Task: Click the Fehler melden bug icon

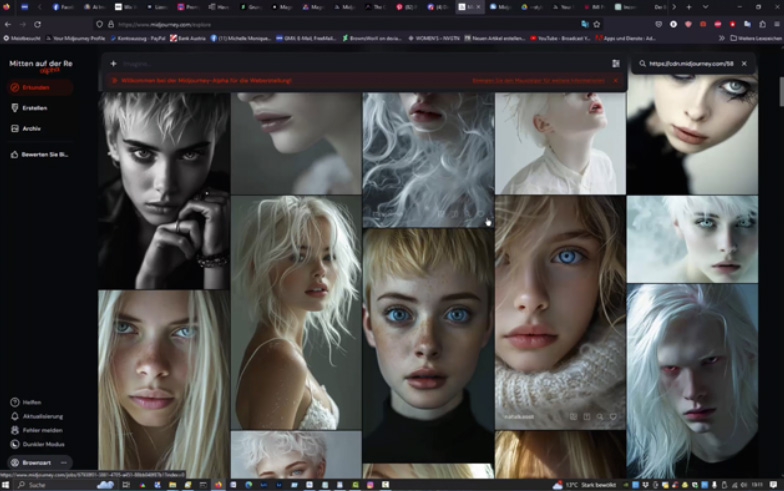Action: tap(15, 430)
